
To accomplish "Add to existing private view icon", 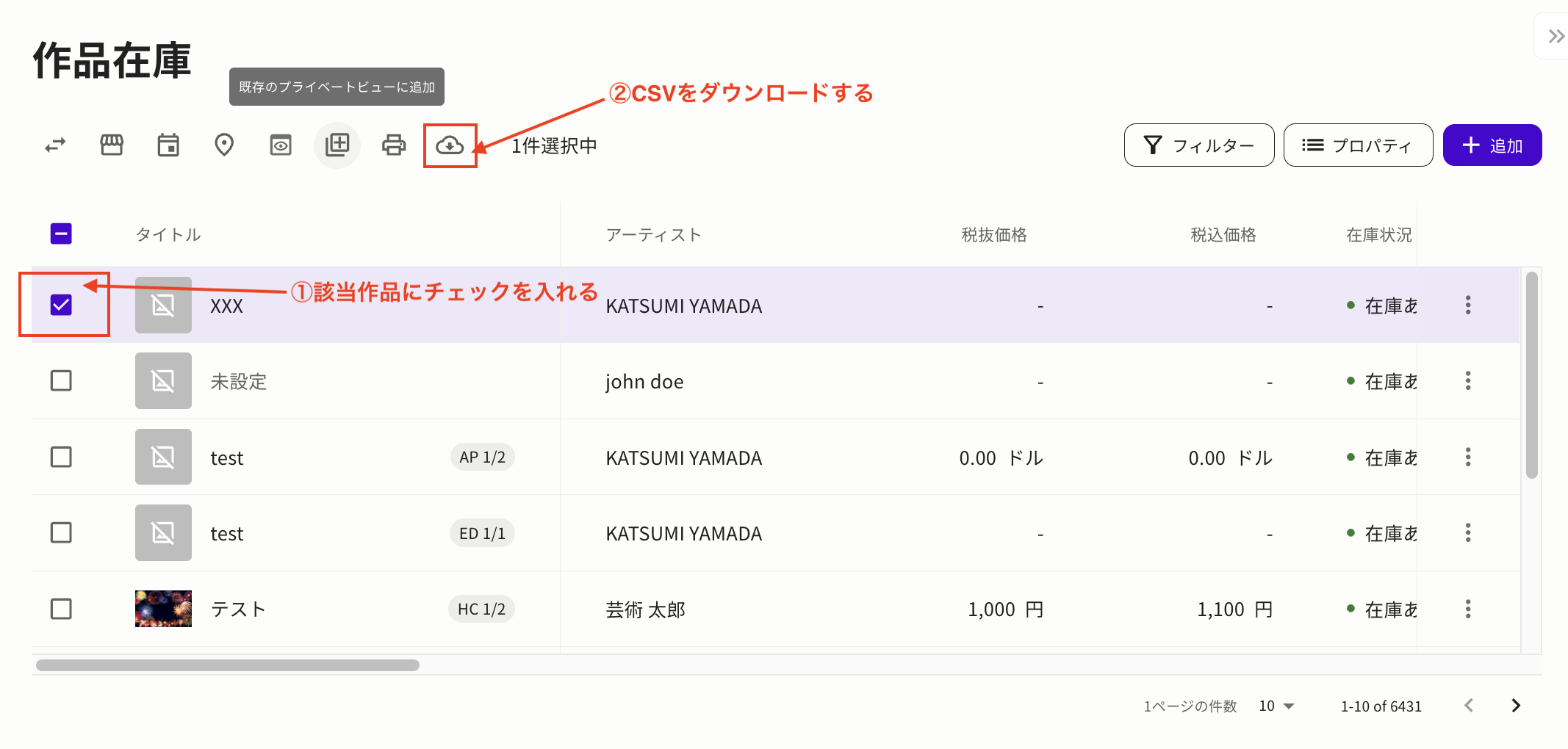I will (337, 145).
